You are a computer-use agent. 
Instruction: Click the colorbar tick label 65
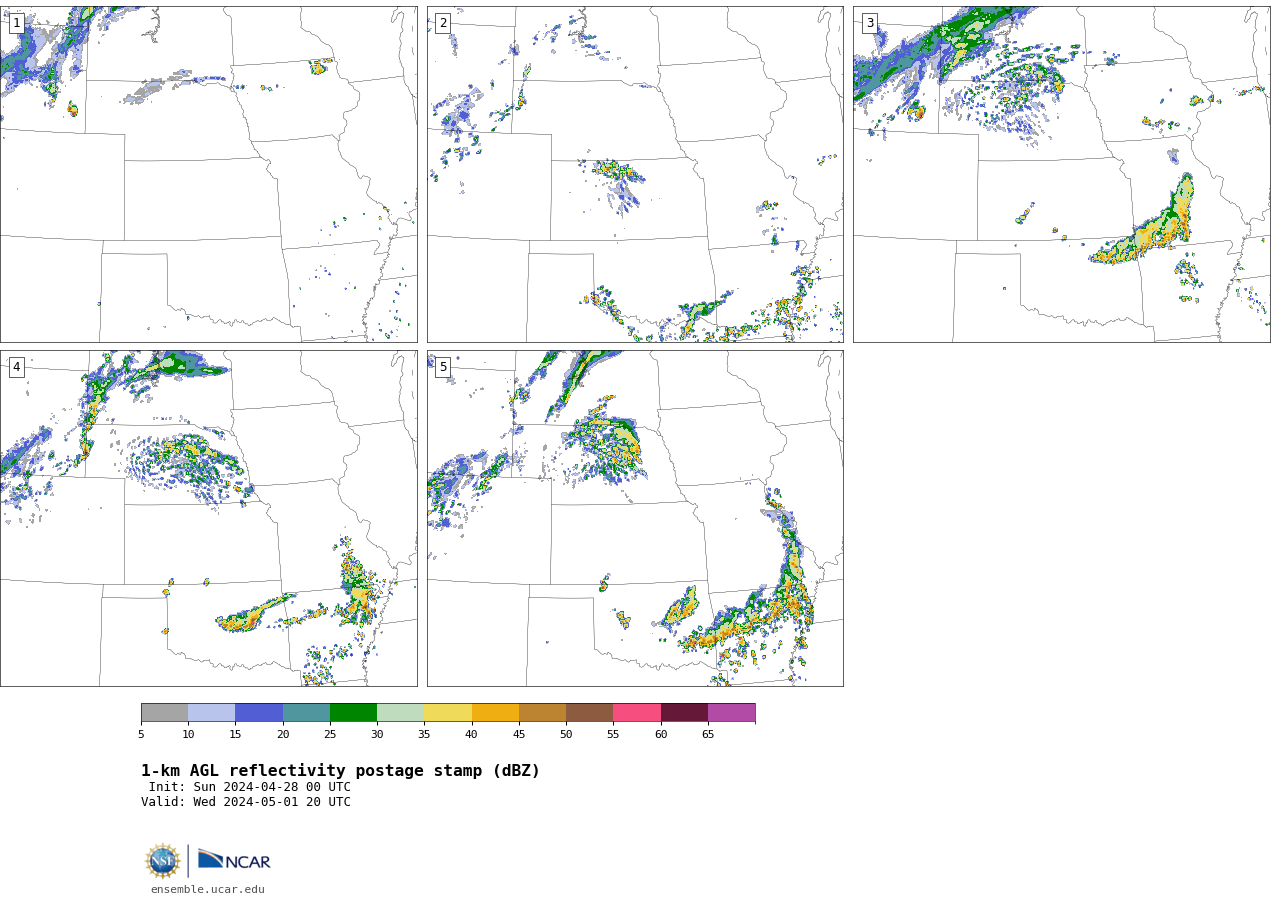(708, 735)
